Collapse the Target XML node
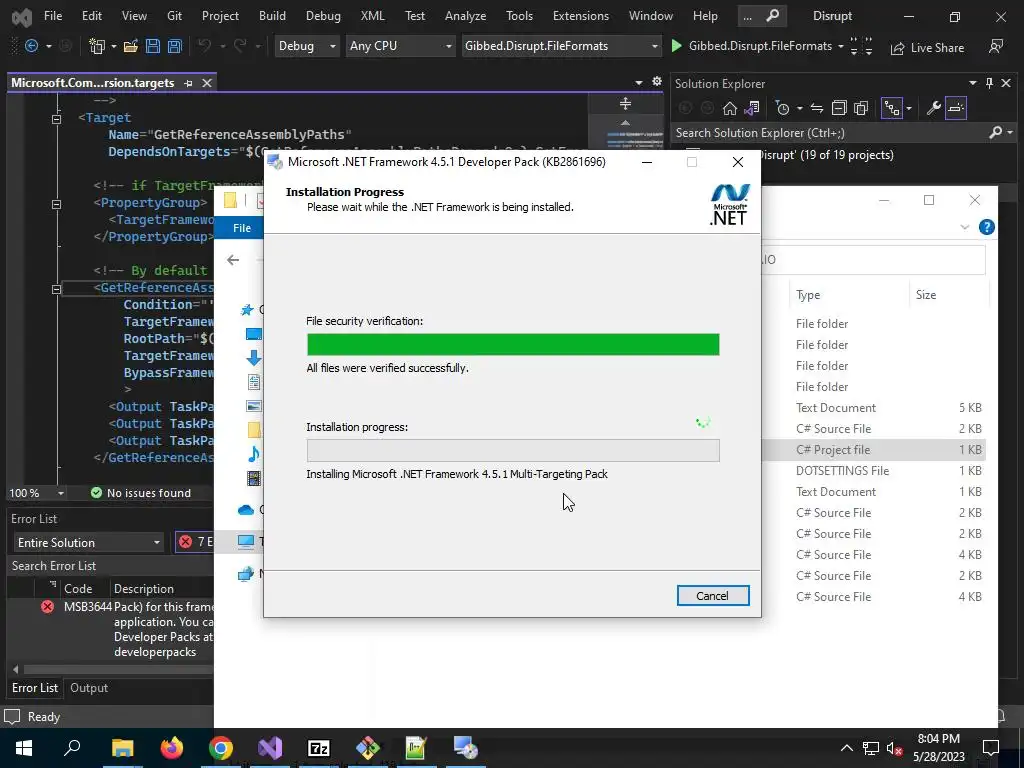Screen dimensions: 1024x768 (56, 119)
